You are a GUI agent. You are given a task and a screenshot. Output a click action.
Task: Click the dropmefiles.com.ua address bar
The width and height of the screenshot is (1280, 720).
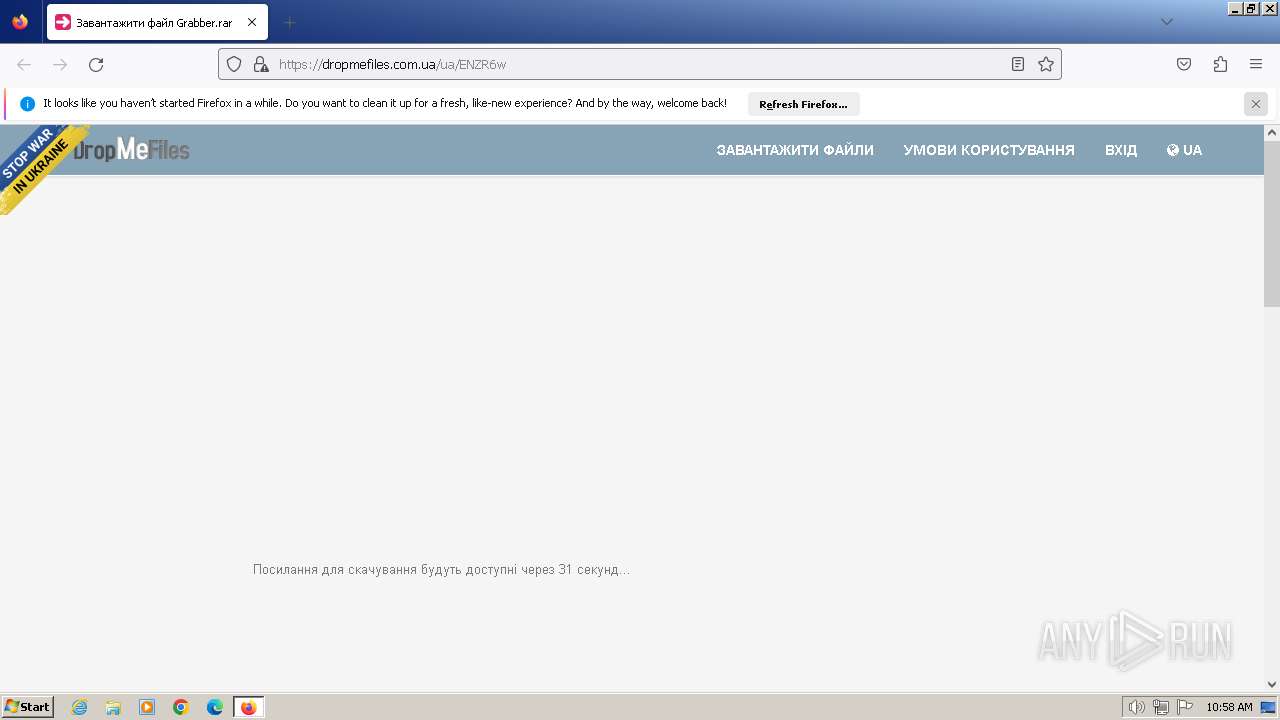coord(640,64)
